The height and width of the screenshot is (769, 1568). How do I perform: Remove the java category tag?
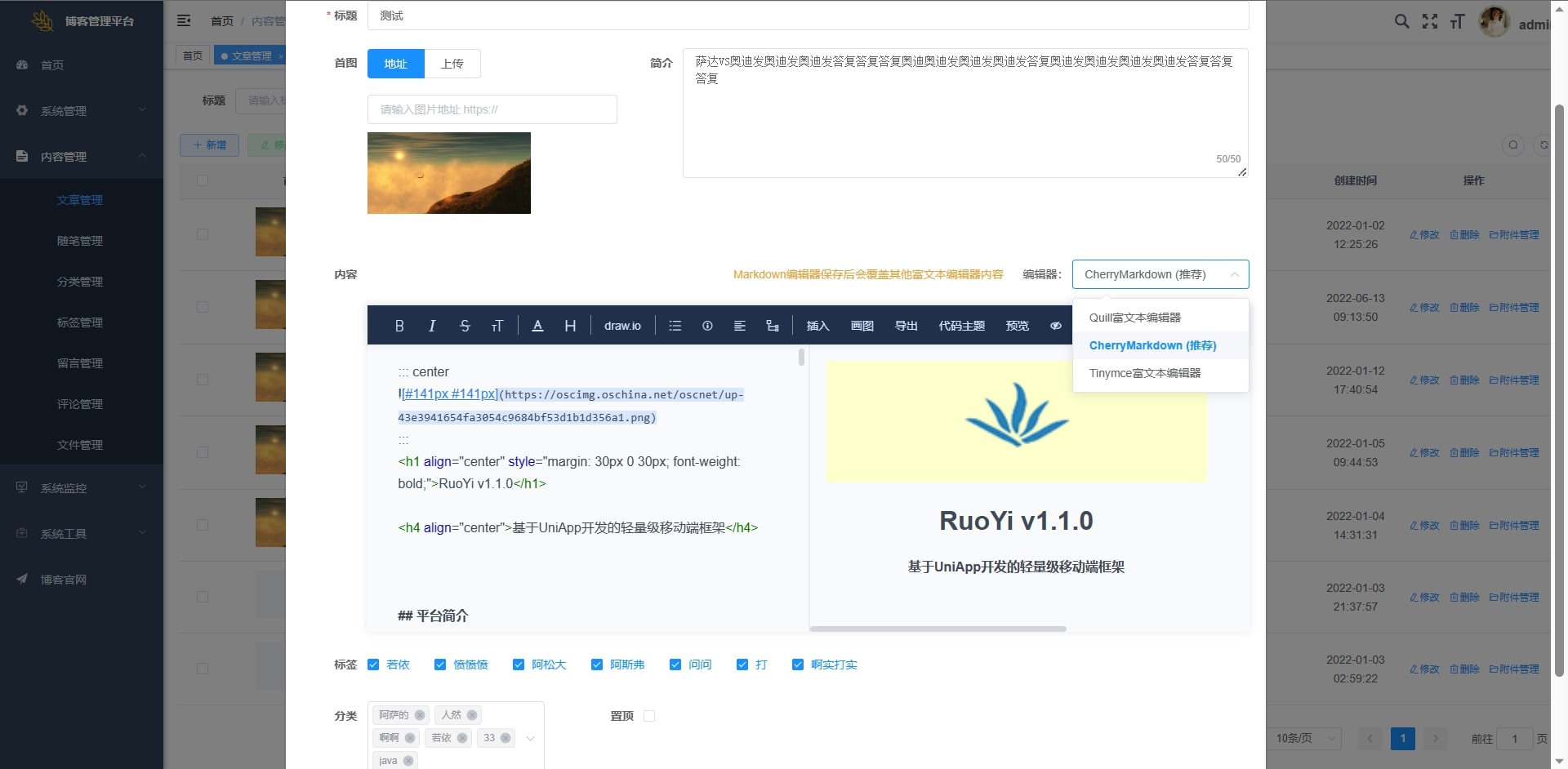408,761
